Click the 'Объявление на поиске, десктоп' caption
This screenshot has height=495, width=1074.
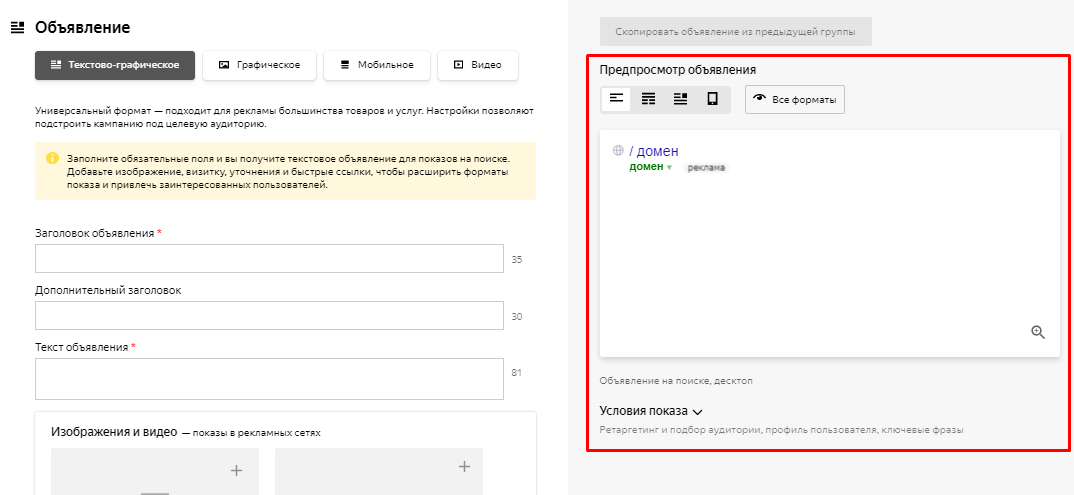pos(676,381)
